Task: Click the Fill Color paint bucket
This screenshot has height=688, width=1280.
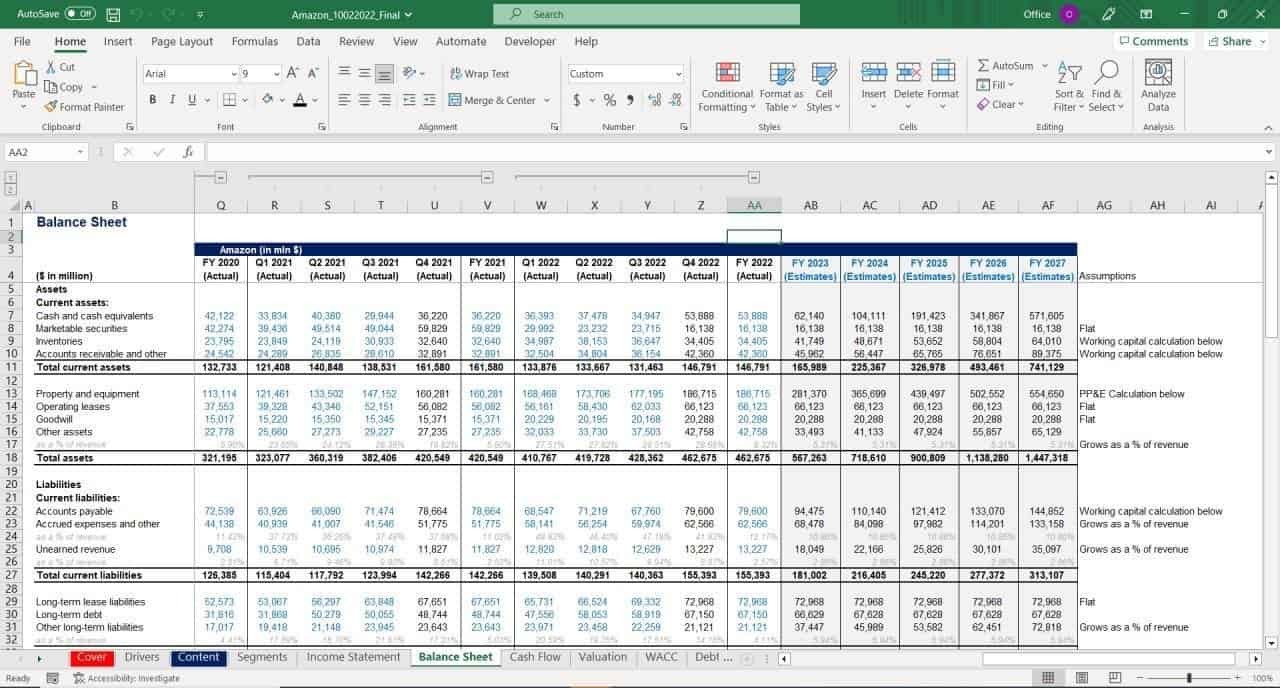Action: 268,99
